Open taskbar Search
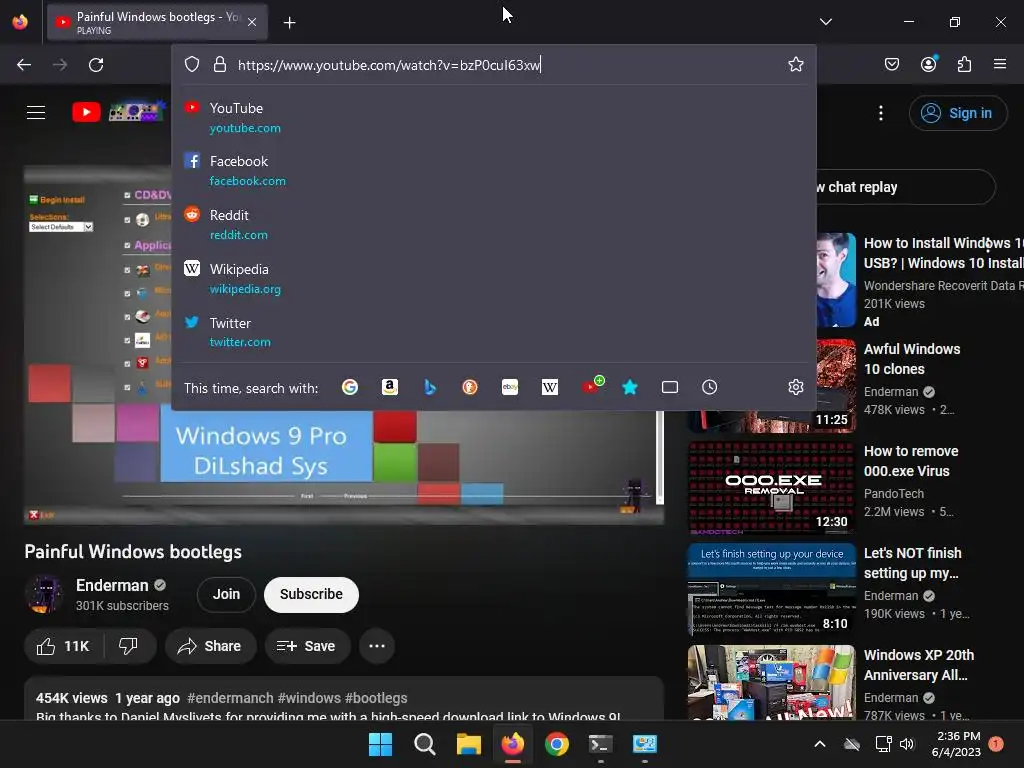This screenshot has height=768, width=1024. click(x=424, y=744)
